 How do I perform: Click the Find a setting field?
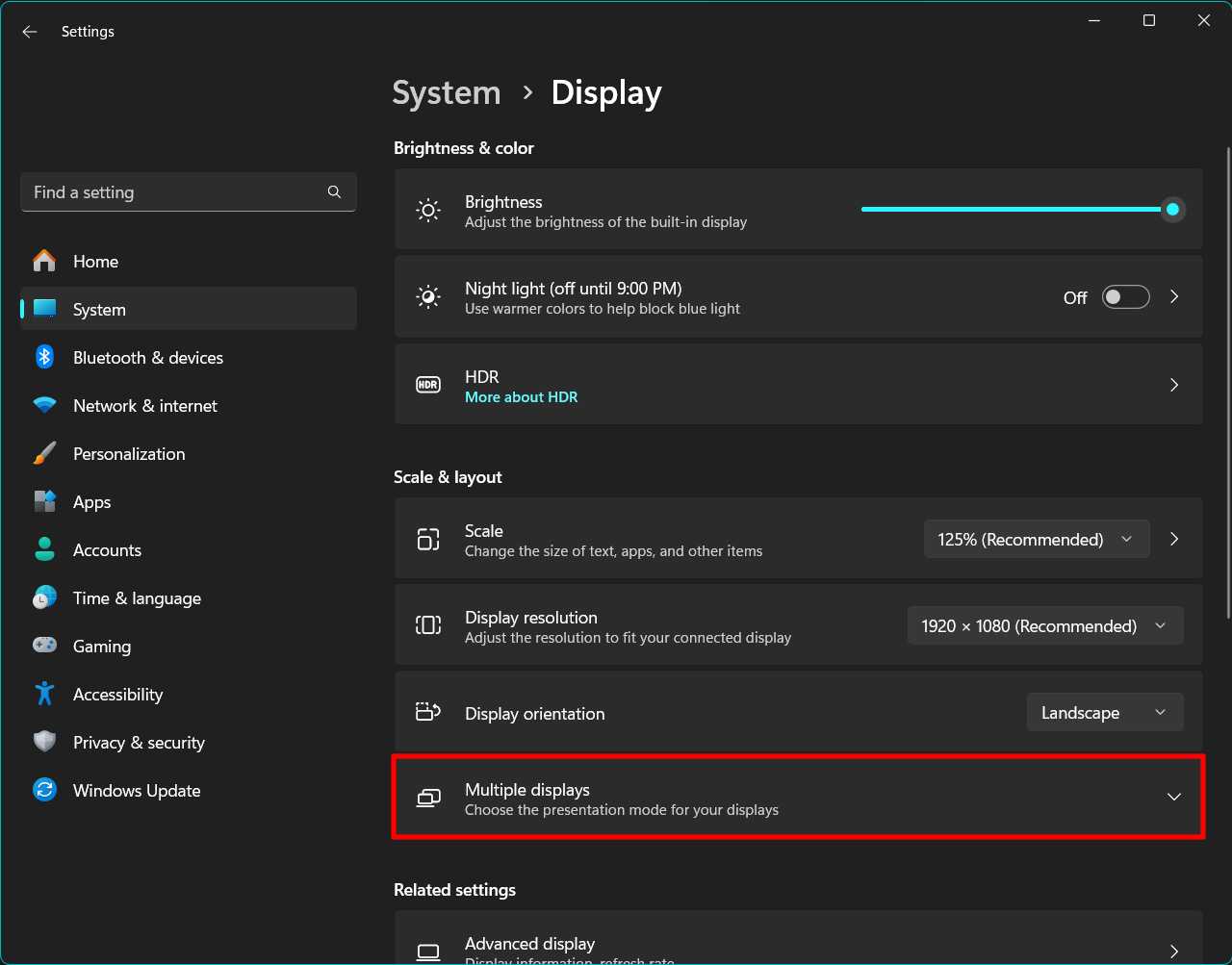coord(189,192)
